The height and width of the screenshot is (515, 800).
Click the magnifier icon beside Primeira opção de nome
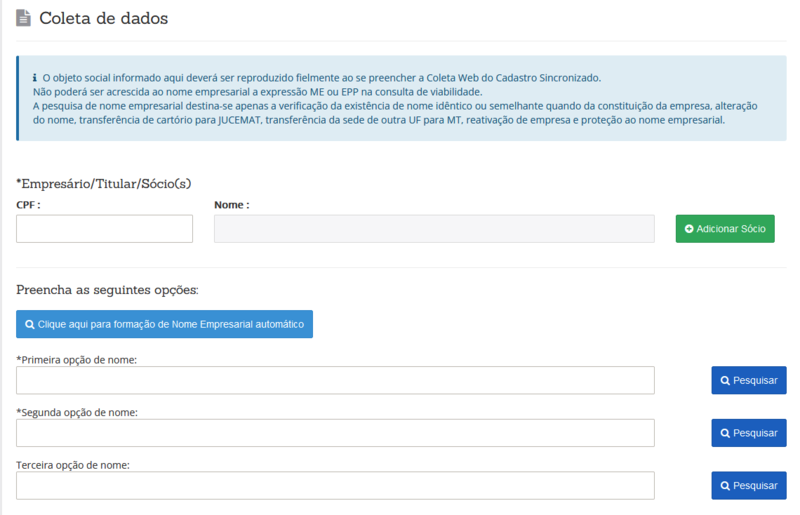tap(725, 381)
